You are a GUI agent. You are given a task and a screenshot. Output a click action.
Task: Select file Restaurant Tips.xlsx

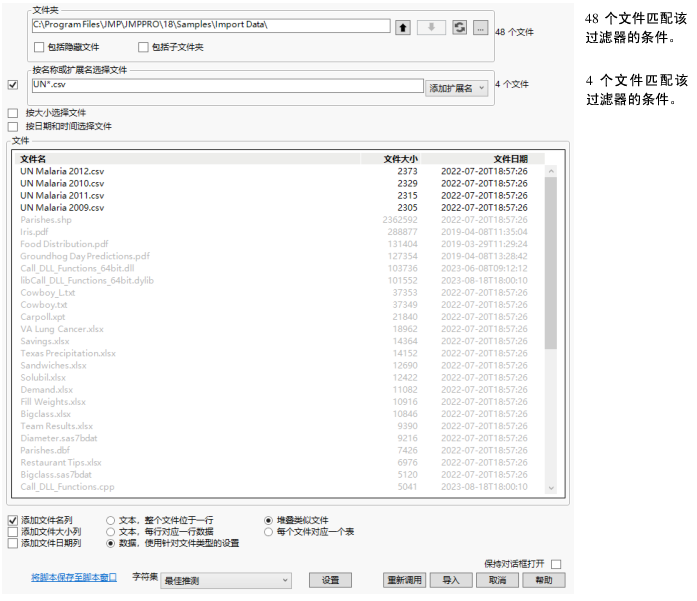tap(61, 463)
